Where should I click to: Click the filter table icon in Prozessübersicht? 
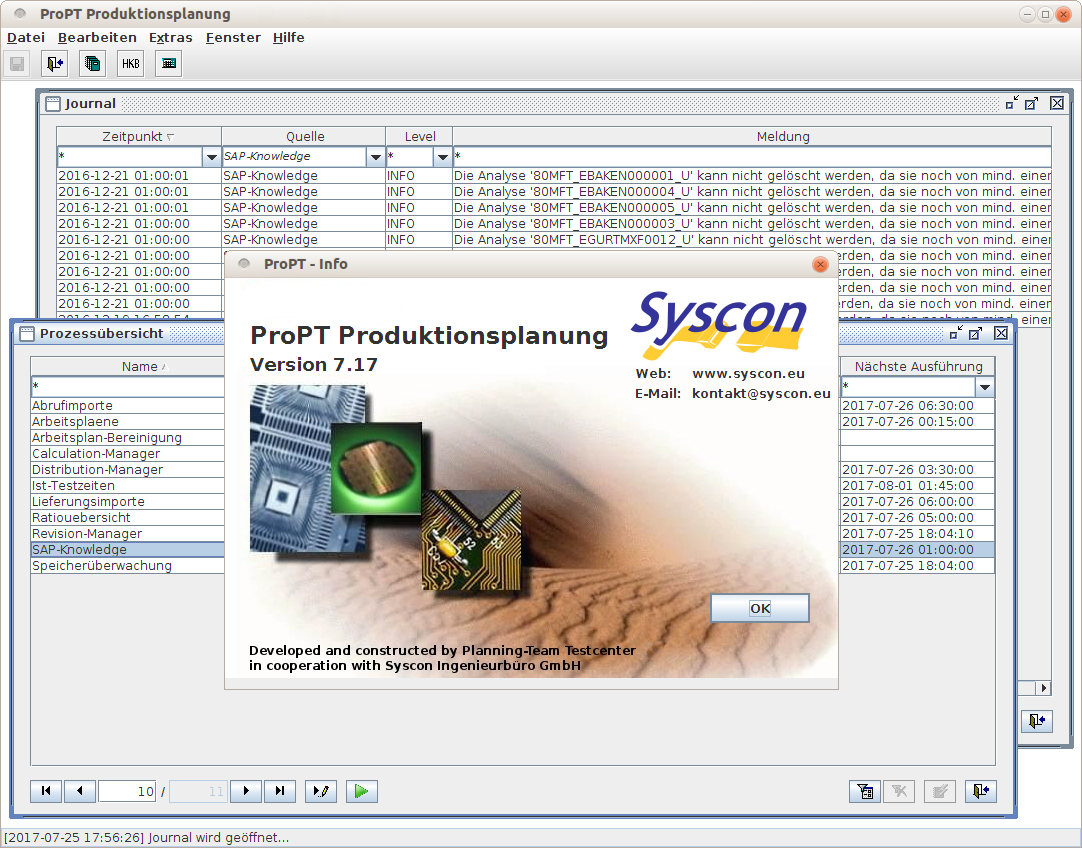pyautogui.click(x=865, y=791)
